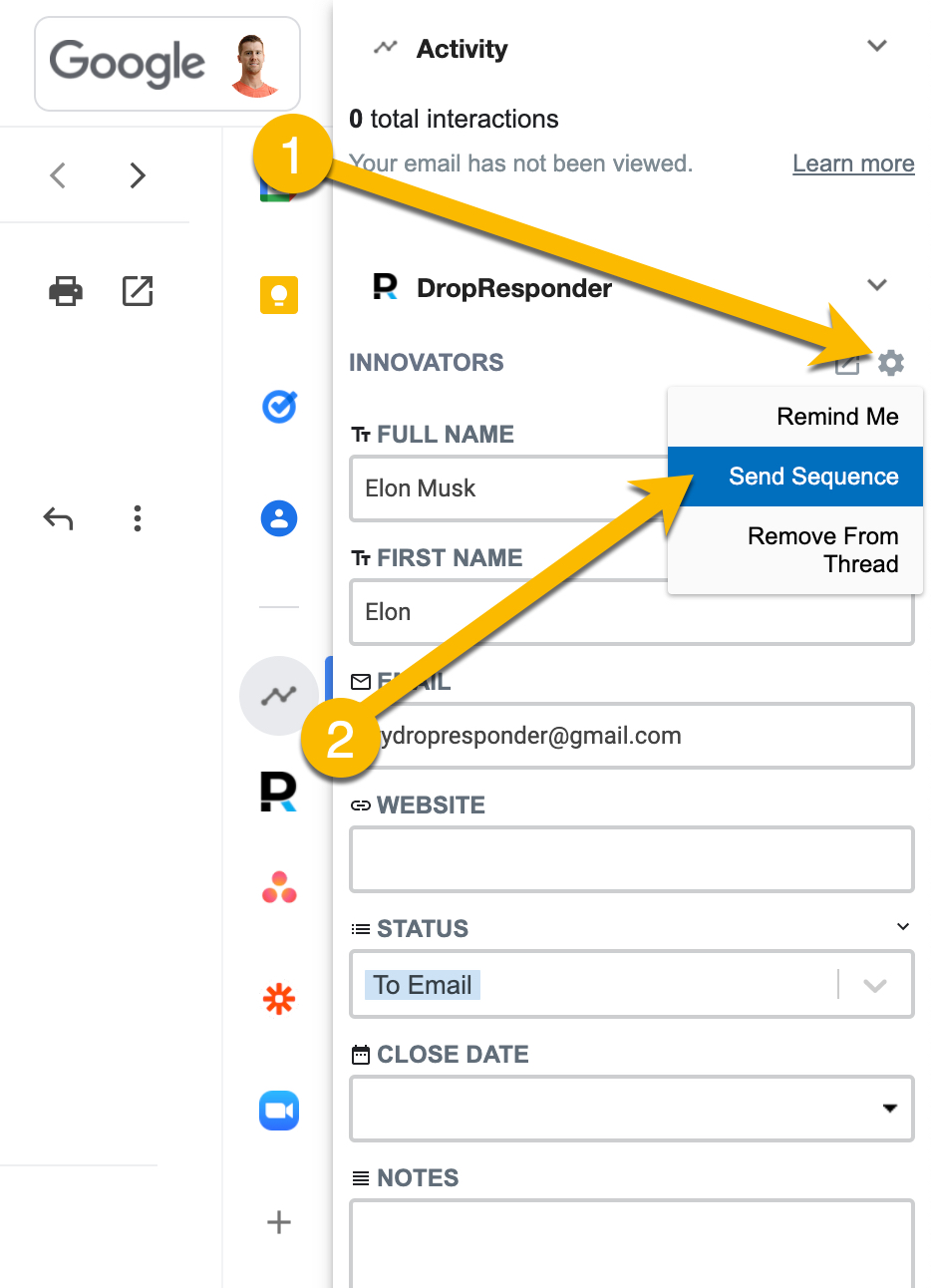
Task: Open the DropResponder settings gear icon
Action: tap(891, 363)
